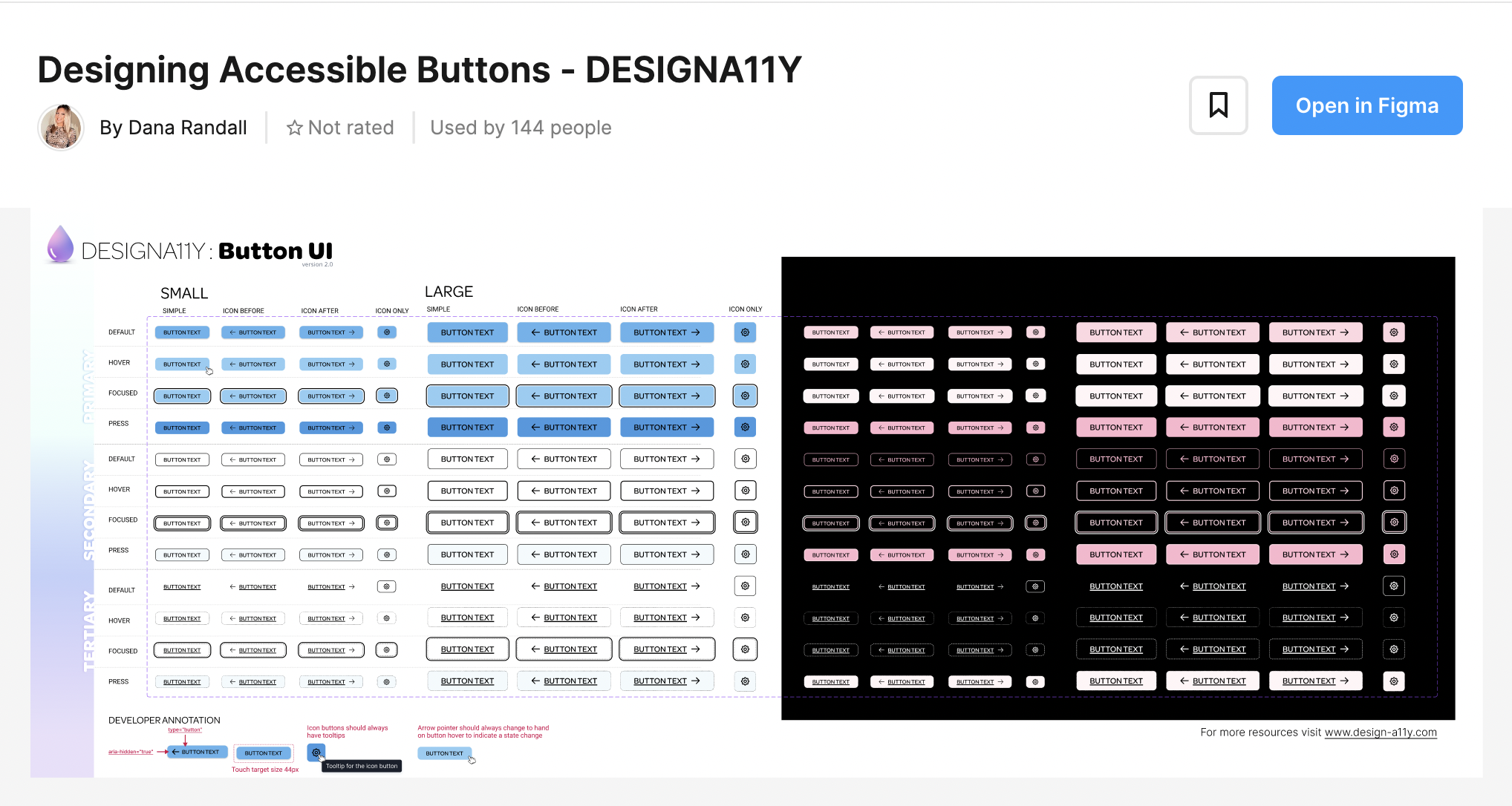Select the icon buttons should have tooltips note

point(348,732)
